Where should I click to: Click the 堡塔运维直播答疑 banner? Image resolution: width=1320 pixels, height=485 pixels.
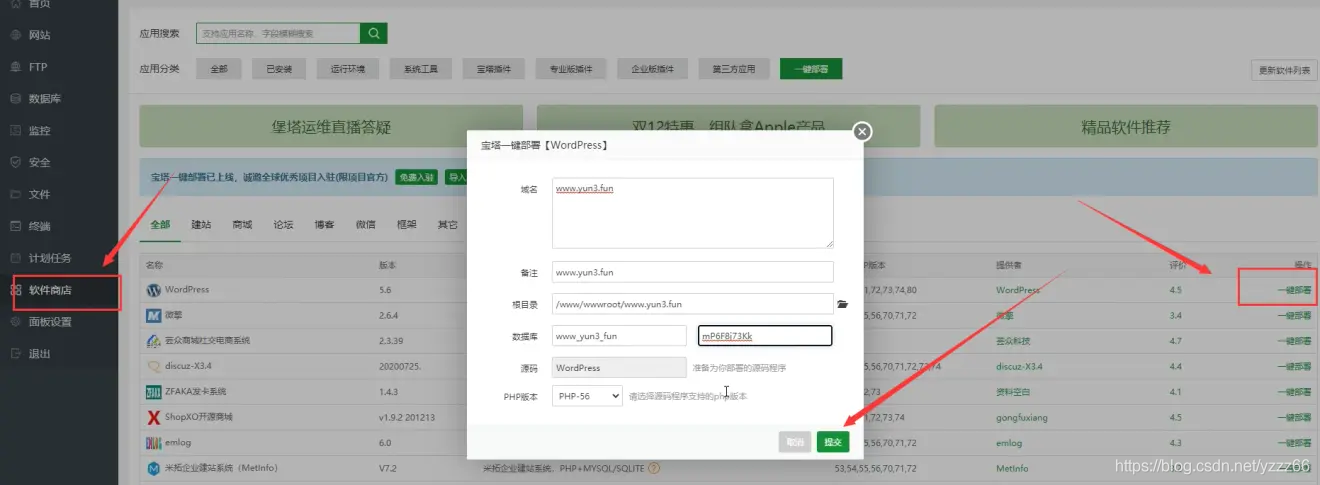pyautogui.click(x=331, y=126)
